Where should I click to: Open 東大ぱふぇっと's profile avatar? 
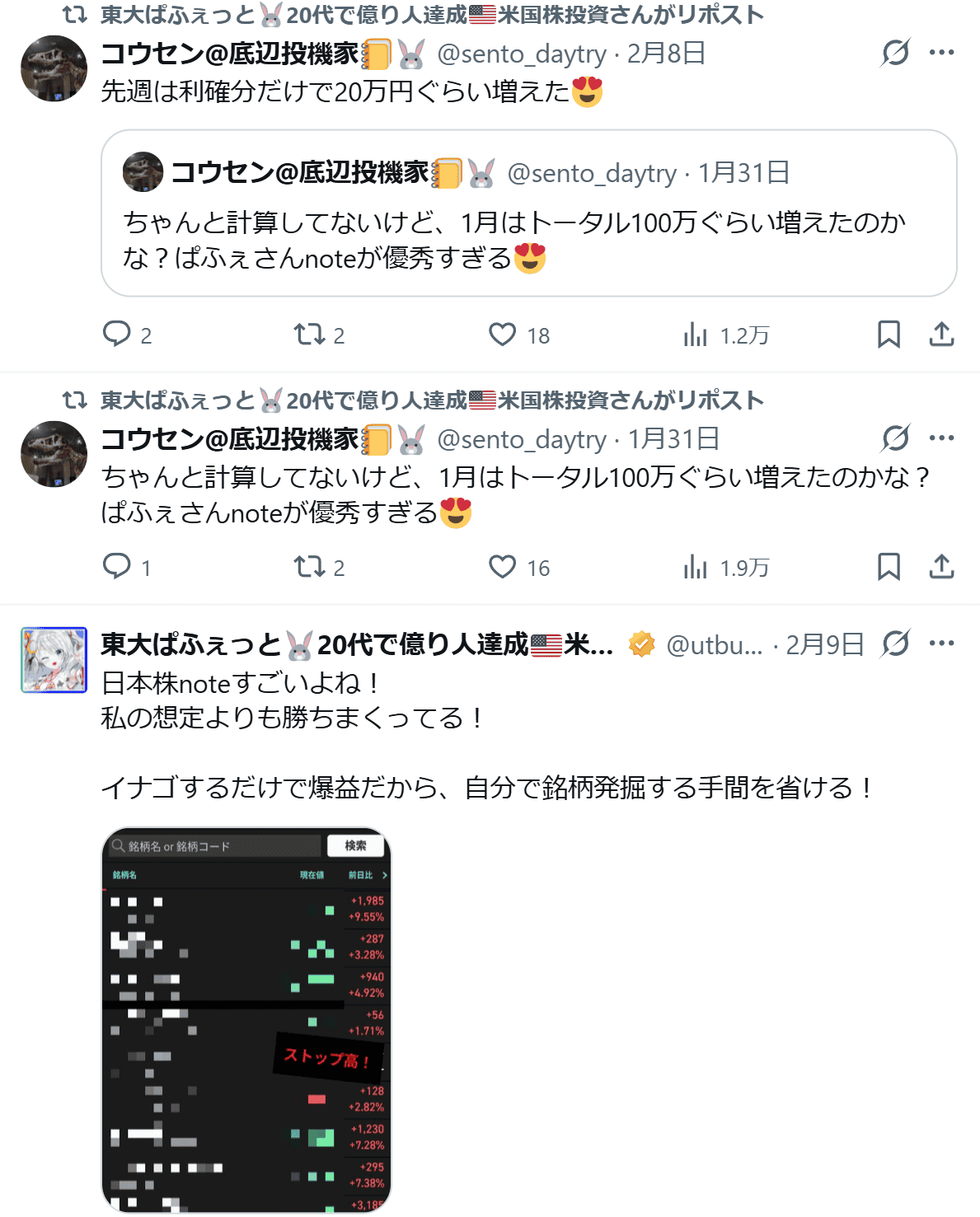point(54,660)
